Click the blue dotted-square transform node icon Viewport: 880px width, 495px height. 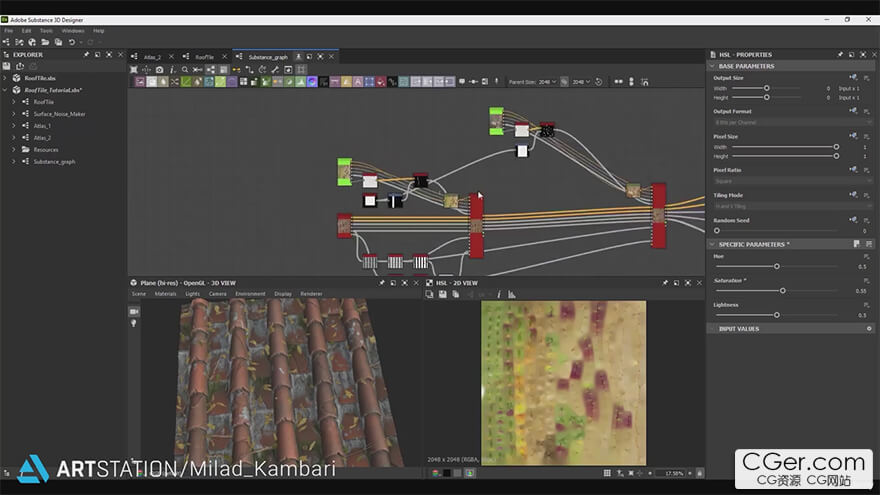pos(369,82)
